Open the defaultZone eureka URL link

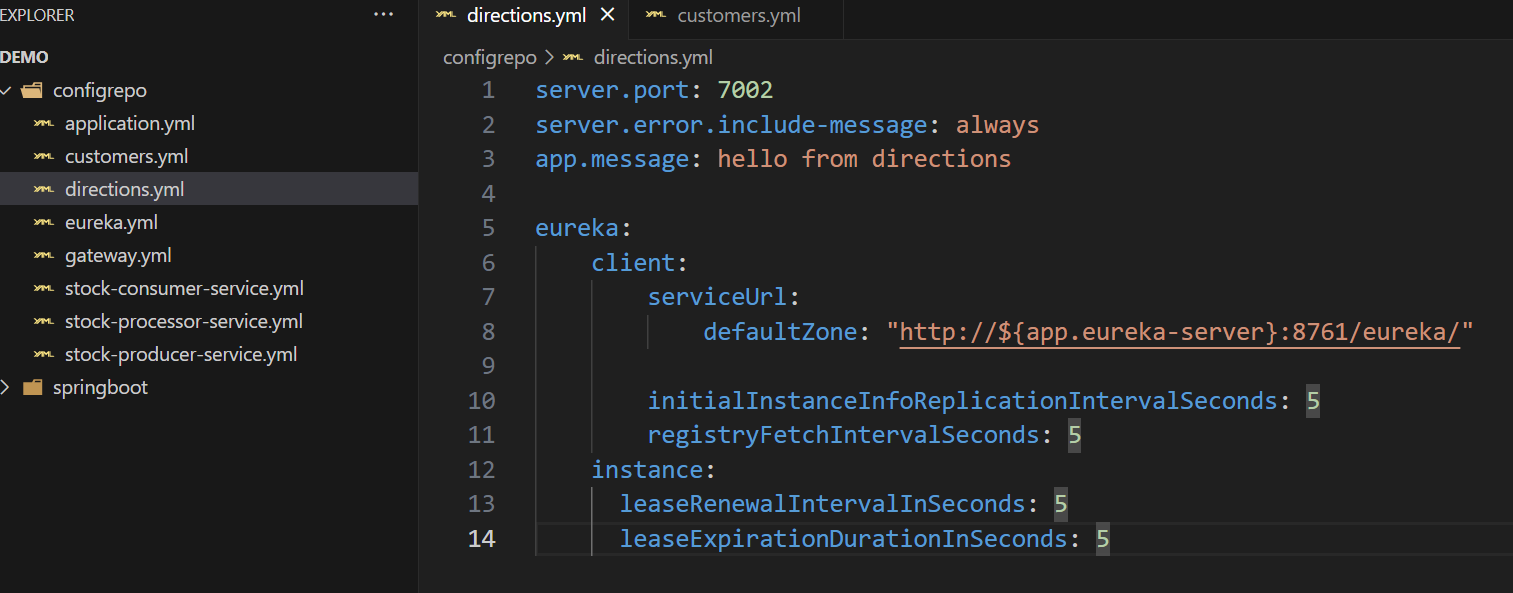[1180, 332]
